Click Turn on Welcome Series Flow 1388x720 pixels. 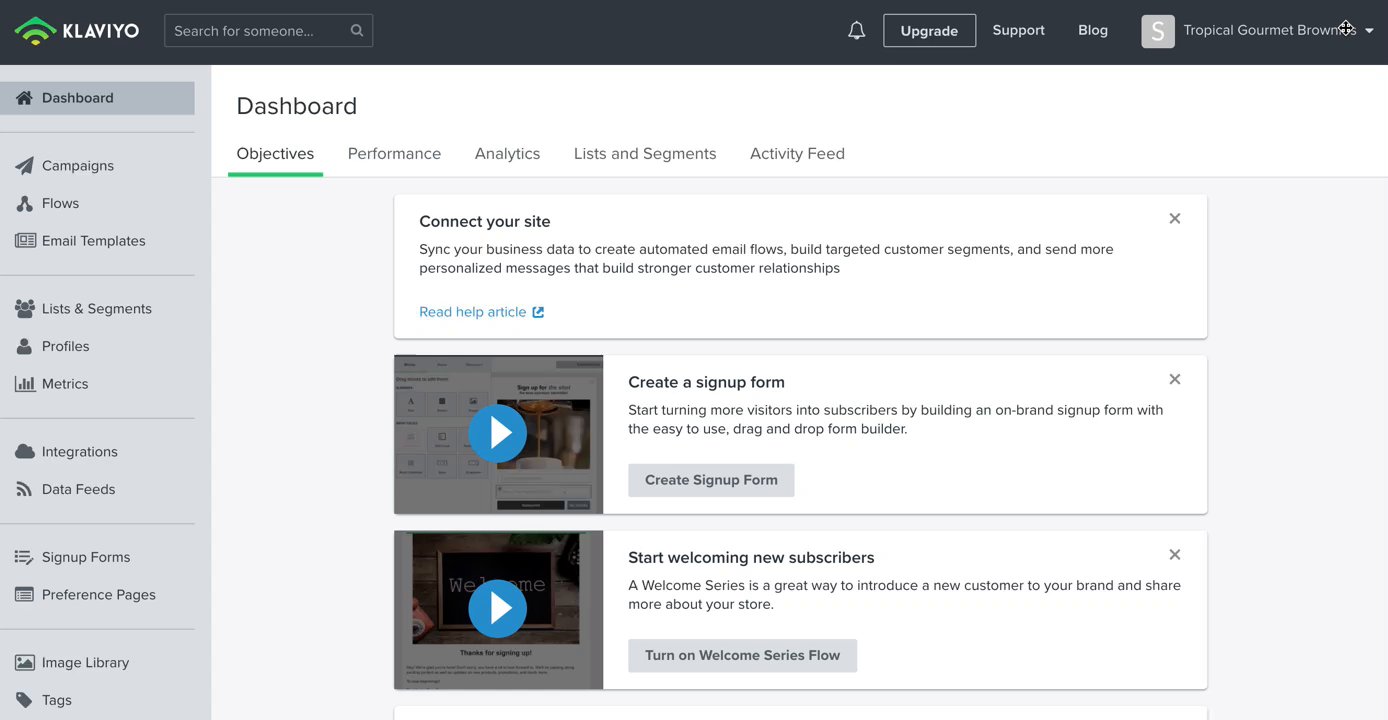[x=742, y=656]
